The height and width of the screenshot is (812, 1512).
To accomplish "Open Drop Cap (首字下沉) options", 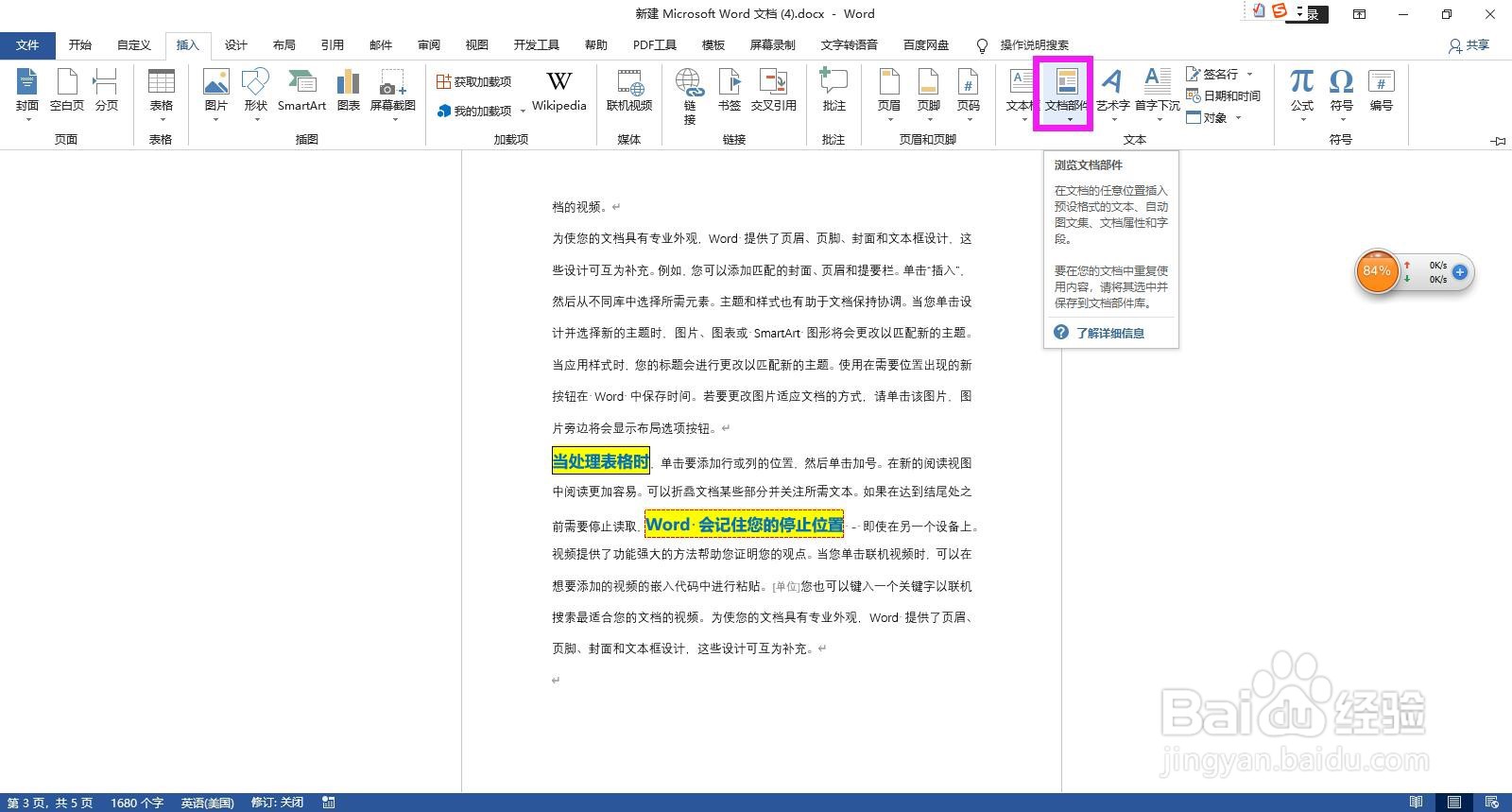I will tap(1158, 94).
